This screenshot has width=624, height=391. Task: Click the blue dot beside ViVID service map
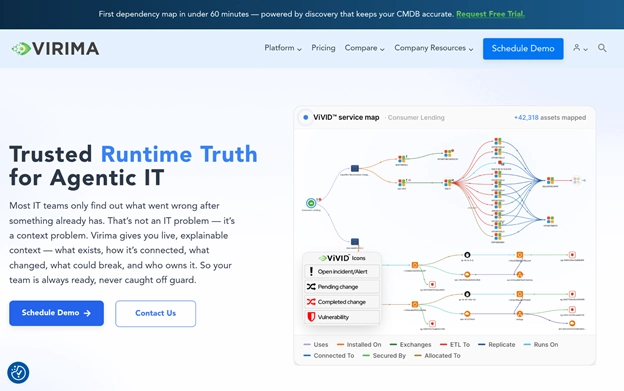[x=306, y=117]
